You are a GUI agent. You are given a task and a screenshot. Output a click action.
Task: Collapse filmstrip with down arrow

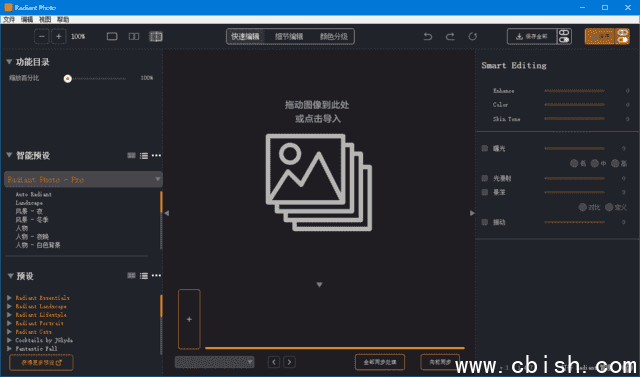tap(319, 285)
